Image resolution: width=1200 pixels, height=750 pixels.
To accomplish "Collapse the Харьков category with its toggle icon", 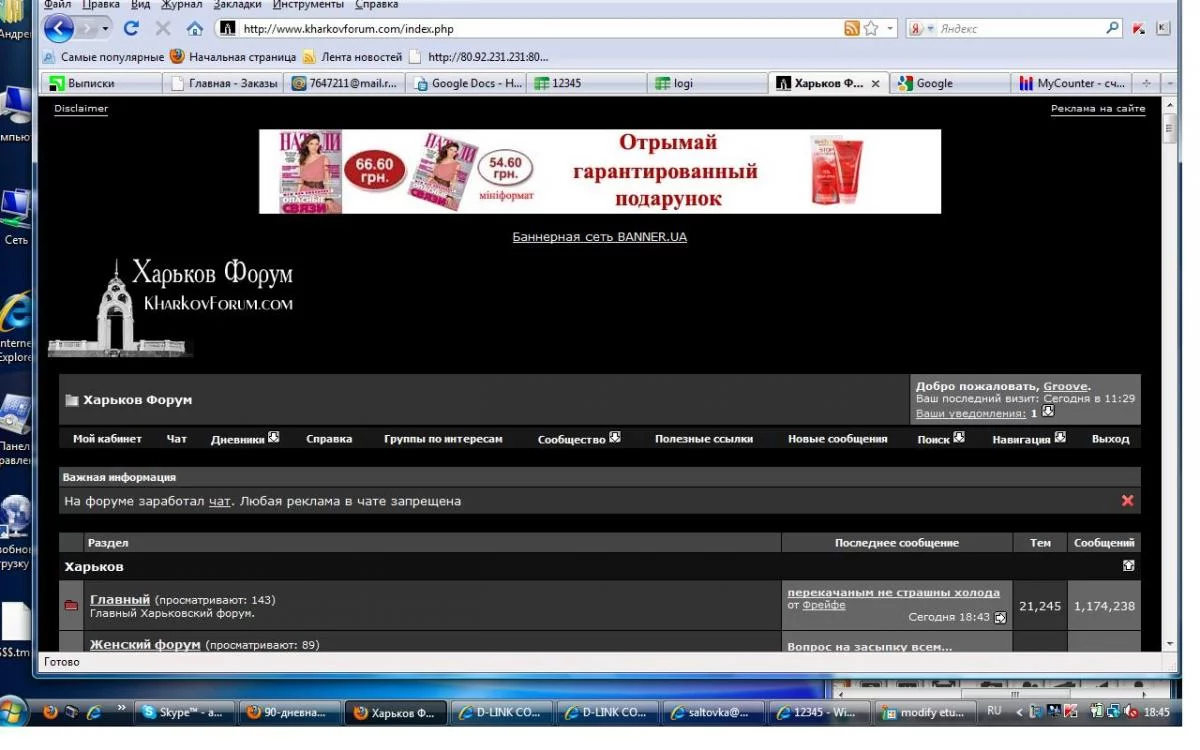I will coord(1129,565).
